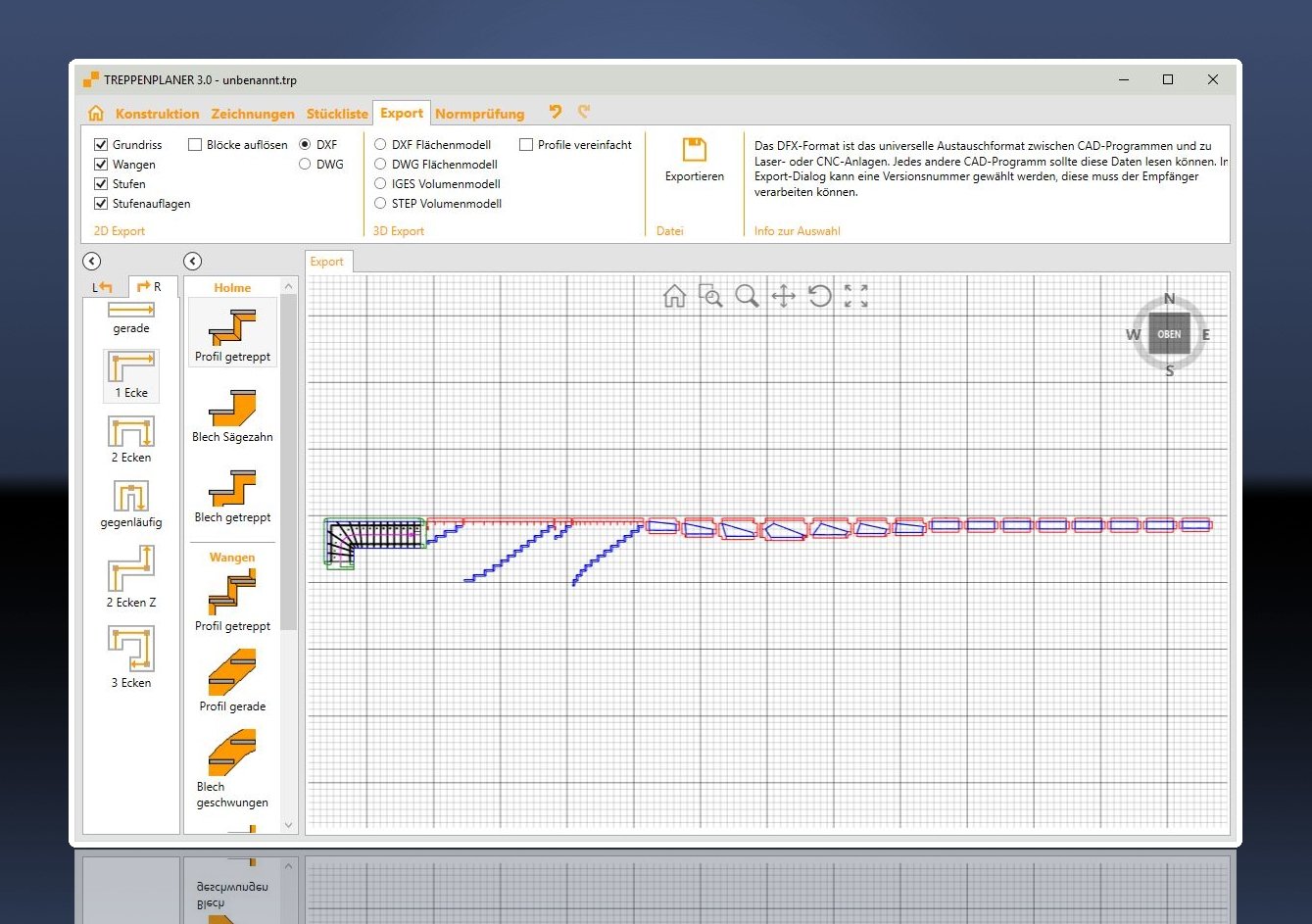Screen dimensions: 1312x924
Task: Click the Exportieren save disk icon
Action: [694, 150]
